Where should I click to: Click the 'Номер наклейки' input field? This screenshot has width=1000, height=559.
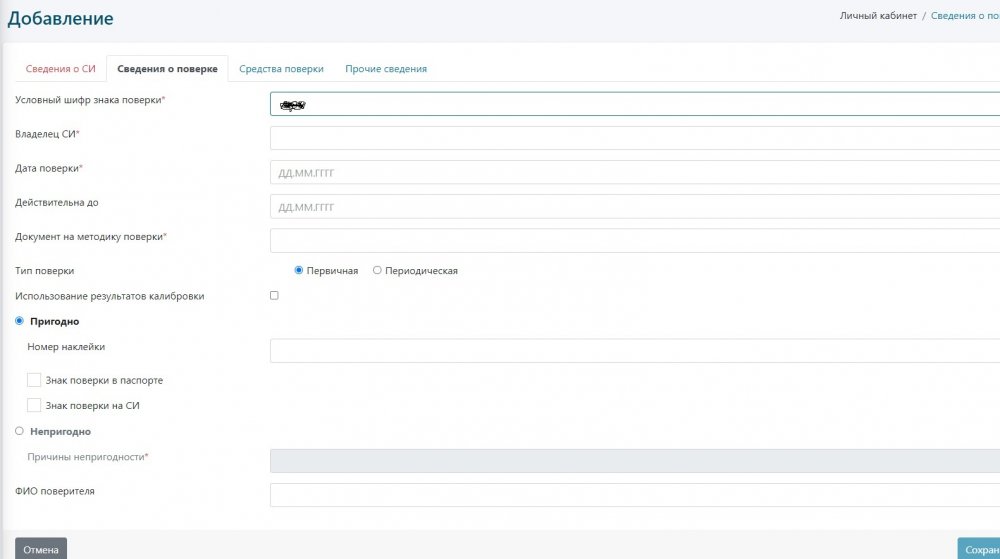635,350
